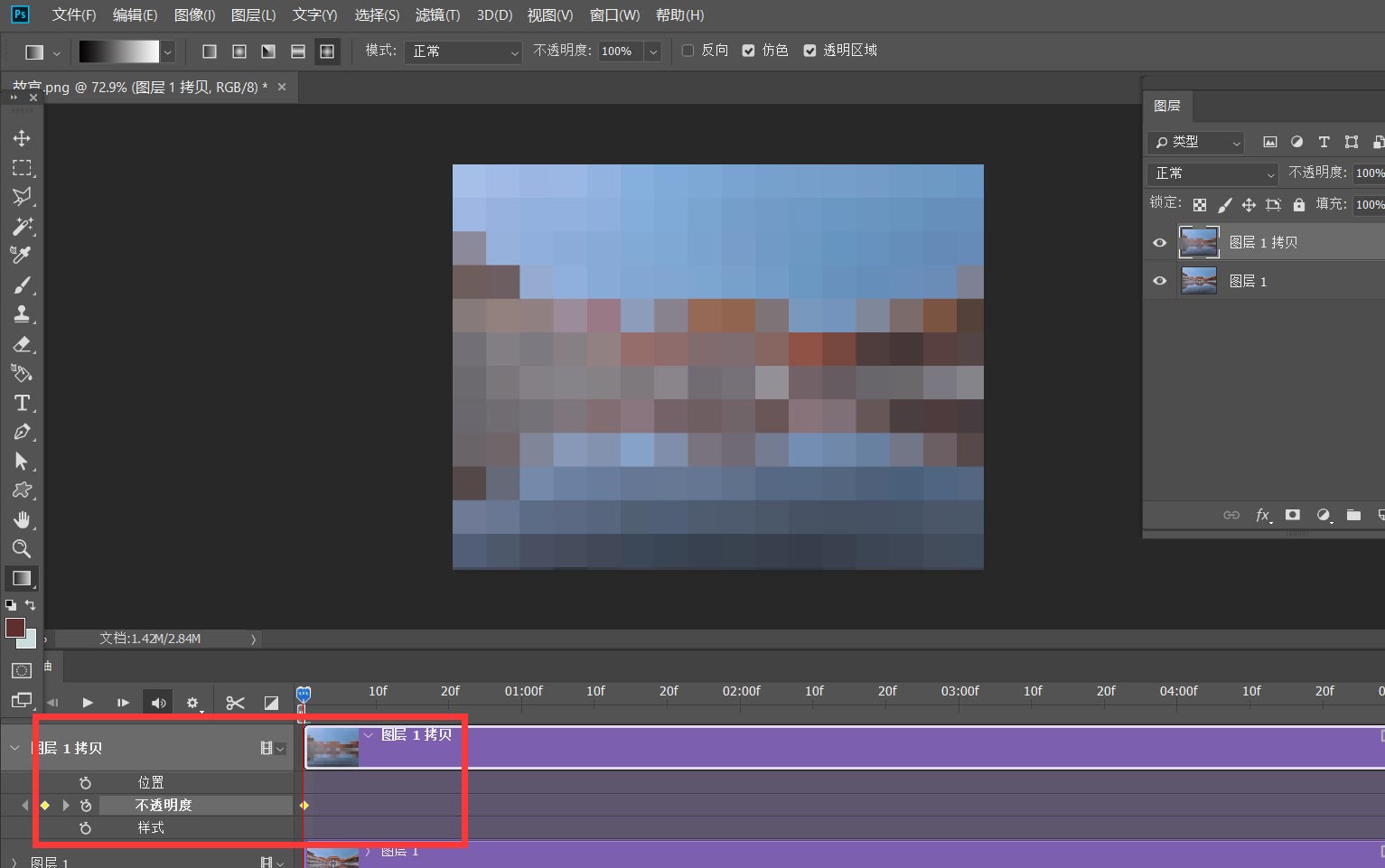
Task: Select the Rectangular Marquee tool
Action: [22, 168]
